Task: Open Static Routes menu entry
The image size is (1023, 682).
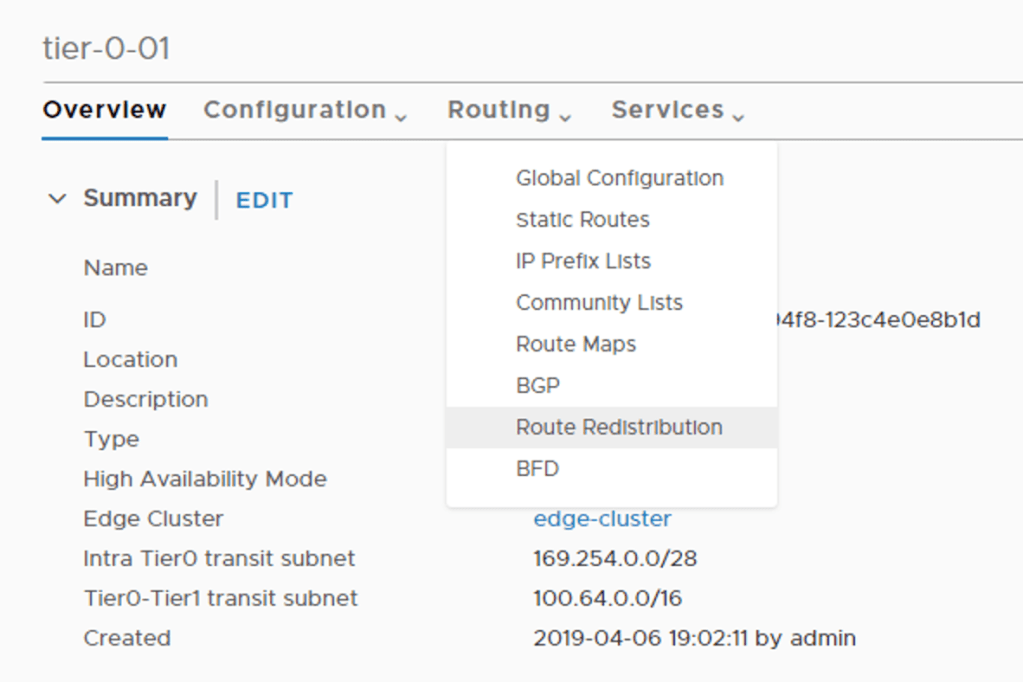Action: (582, 220)
